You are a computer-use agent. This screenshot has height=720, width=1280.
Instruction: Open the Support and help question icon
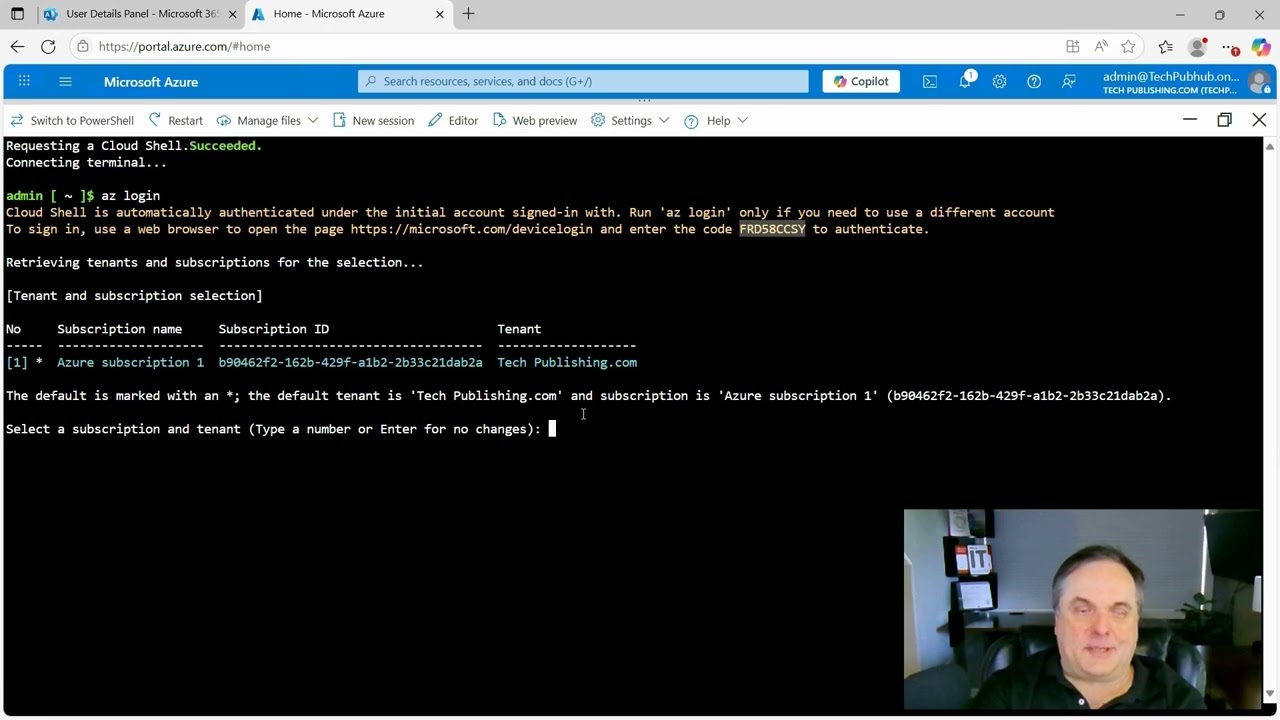pyautogui.click(x=1034, y=81)
